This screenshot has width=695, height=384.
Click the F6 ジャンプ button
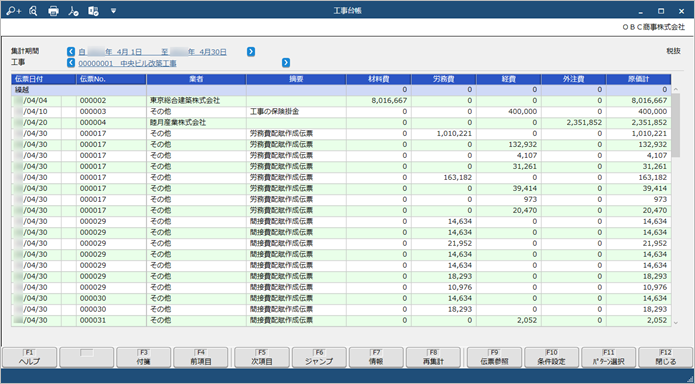319,357
